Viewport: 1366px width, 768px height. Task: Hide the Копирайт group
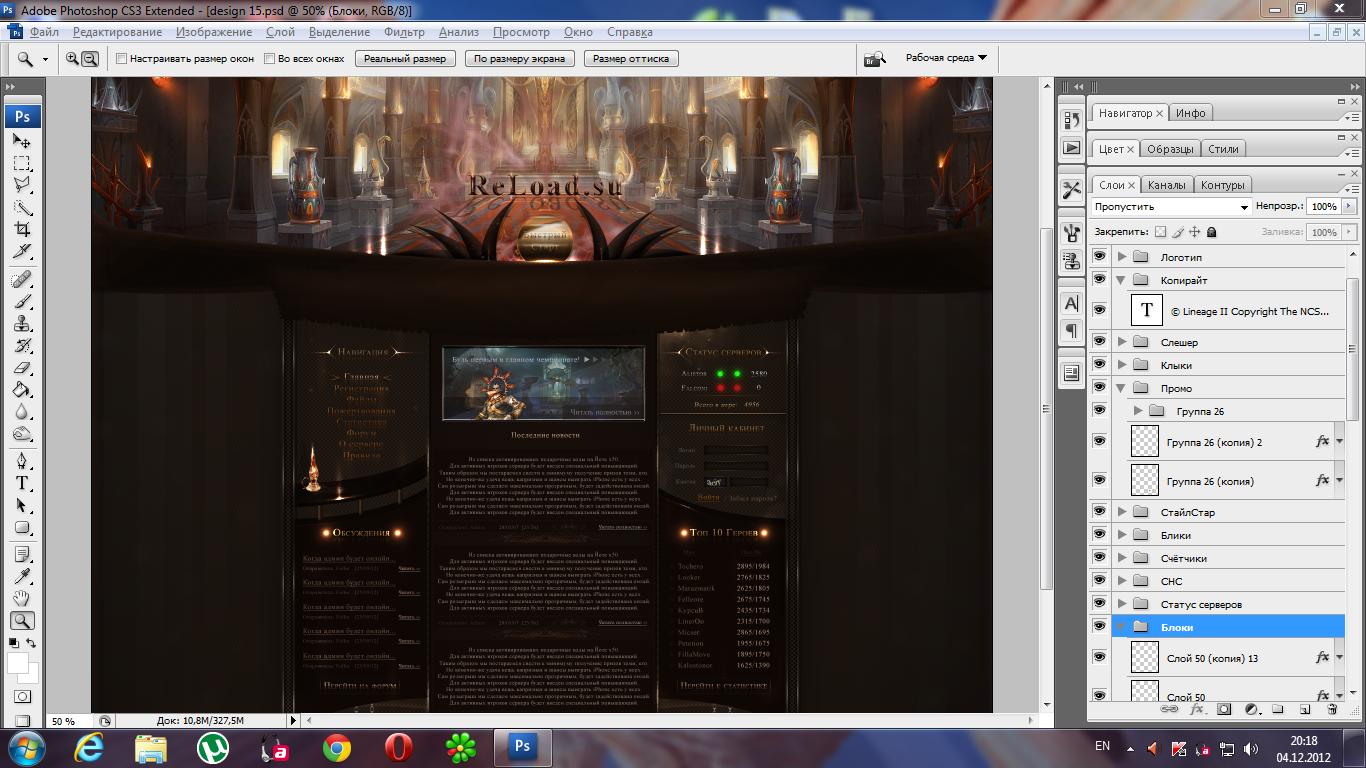(x=1100, y=280)
